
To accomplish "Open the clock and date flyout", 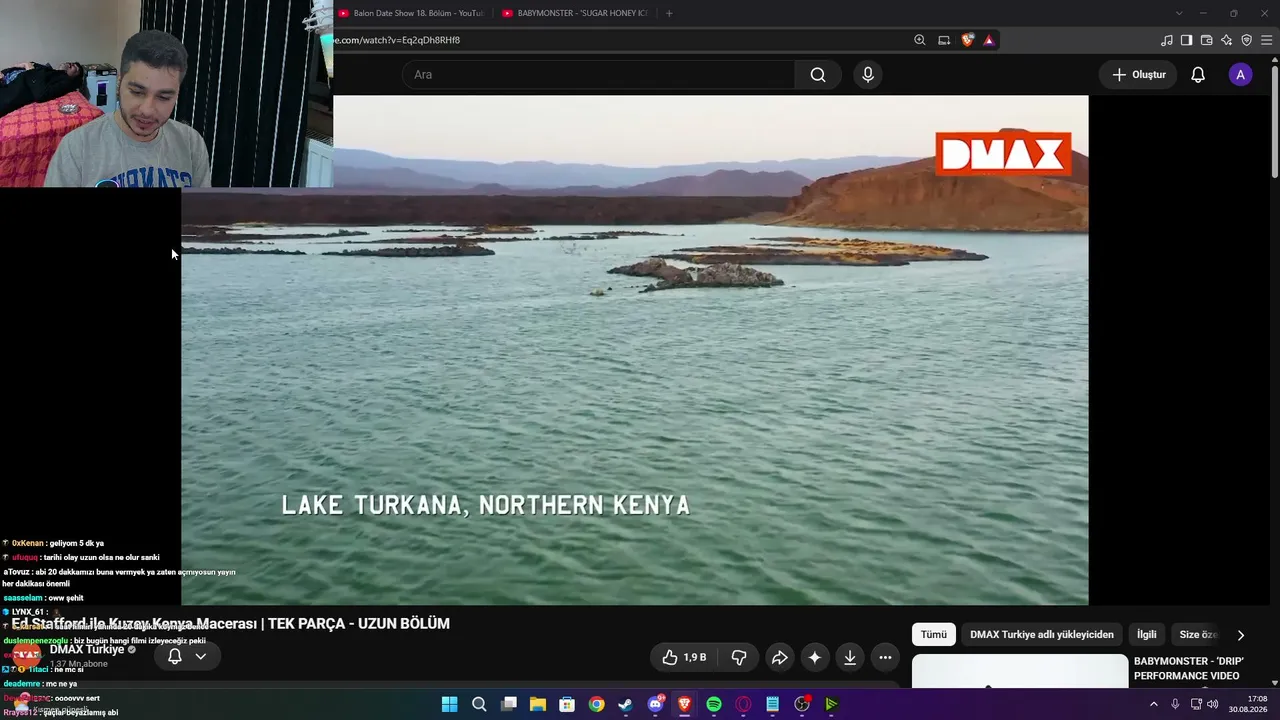I will click(1248, 704).
